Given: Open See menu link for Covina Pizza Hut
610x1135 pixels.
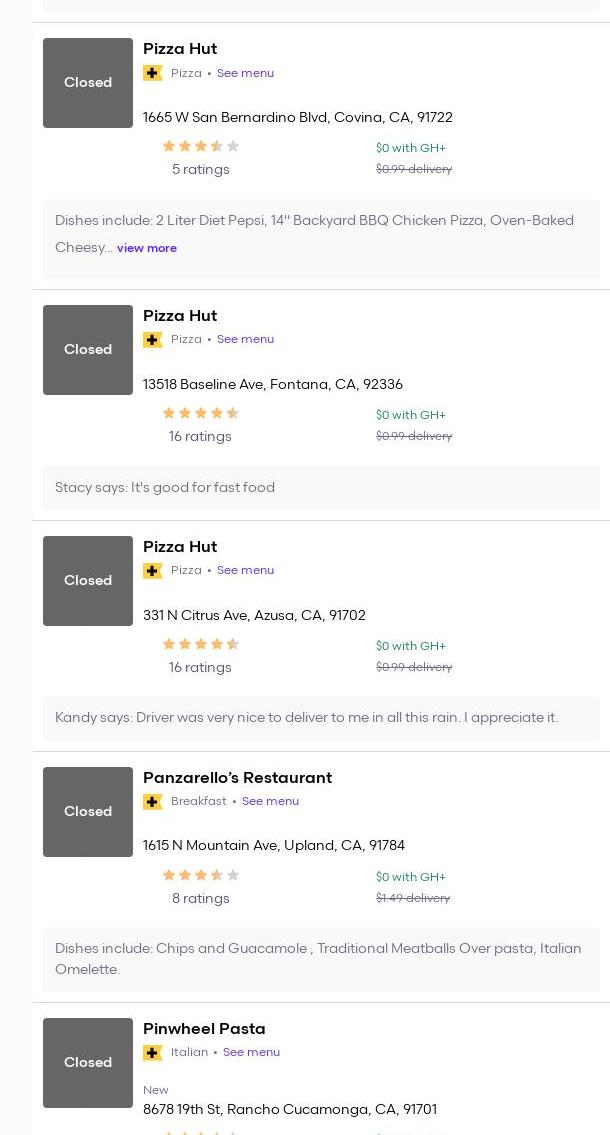Looking at the screenshot, I should [x=245, y=73].
